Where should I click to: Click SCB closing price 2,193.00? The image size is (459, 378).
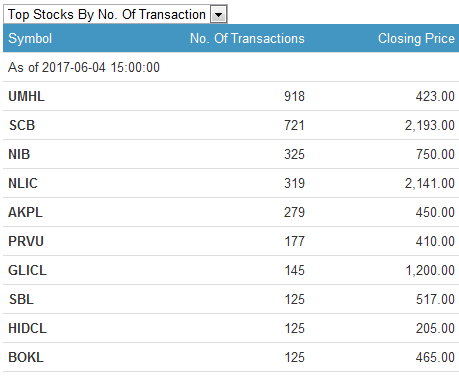[430, 125]
